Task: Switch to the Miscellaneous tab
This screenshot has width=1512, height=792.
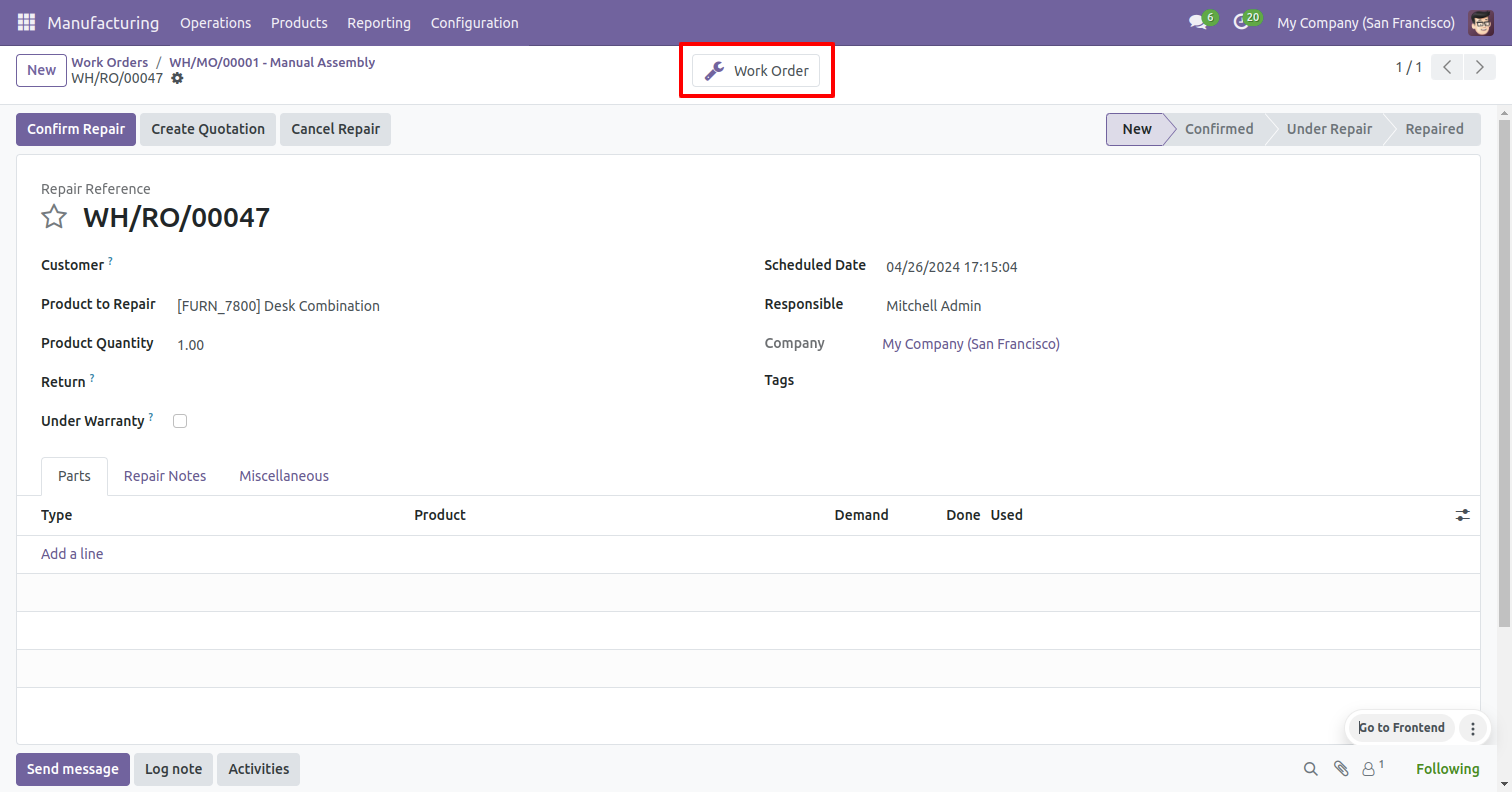Action: coord(284,476)
